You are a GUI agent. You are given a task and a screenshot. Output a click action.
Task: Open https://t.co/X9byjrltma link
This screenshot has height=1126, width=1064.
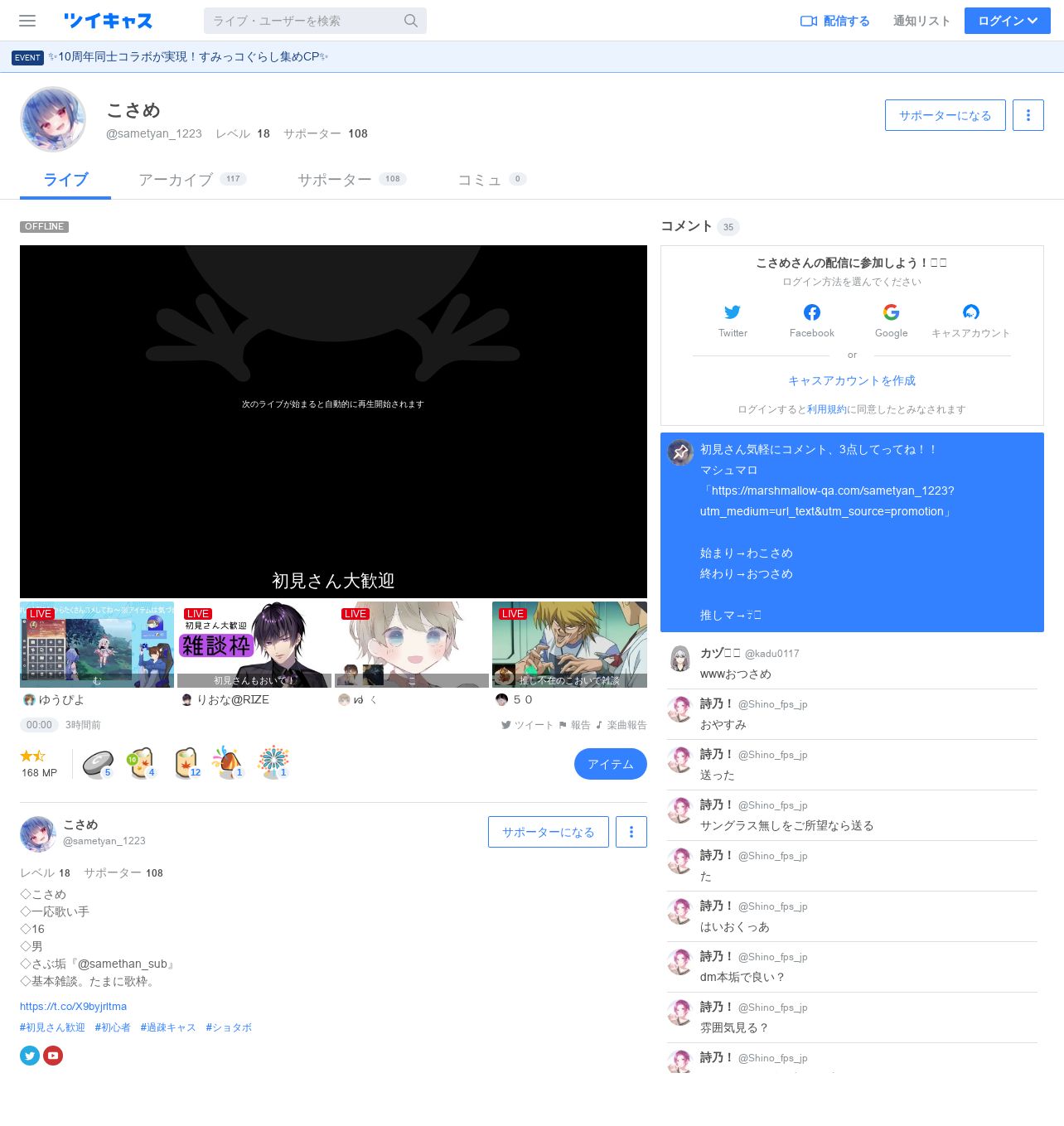pyautogui.click(x=73, y=1007)
